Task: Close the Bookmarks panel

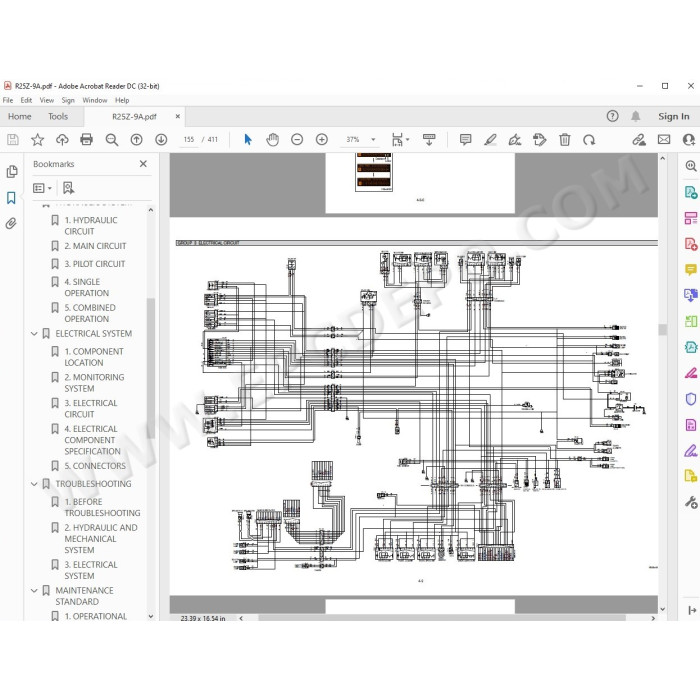Action: pos(143,164)
